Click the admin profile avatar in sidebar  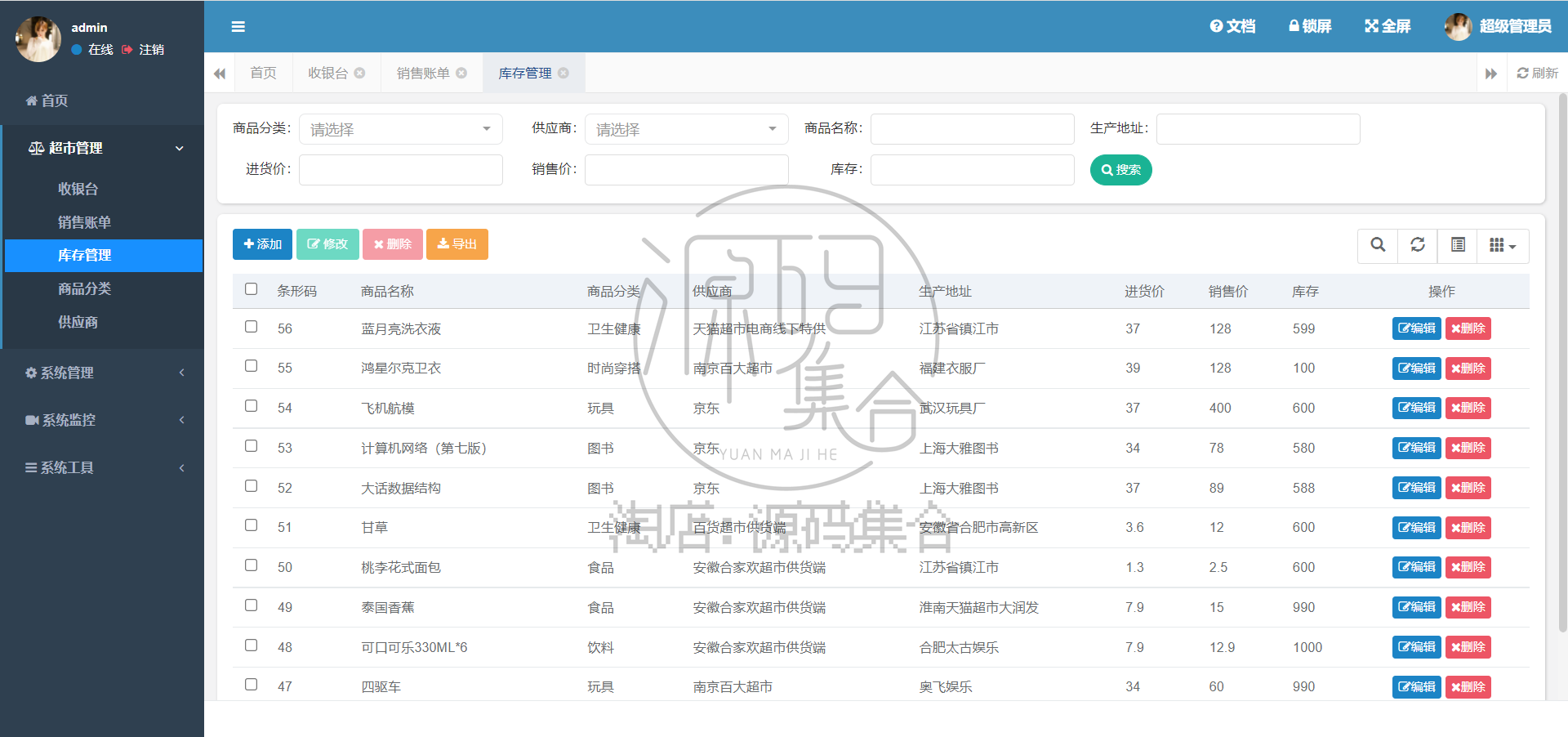[38, 39]
